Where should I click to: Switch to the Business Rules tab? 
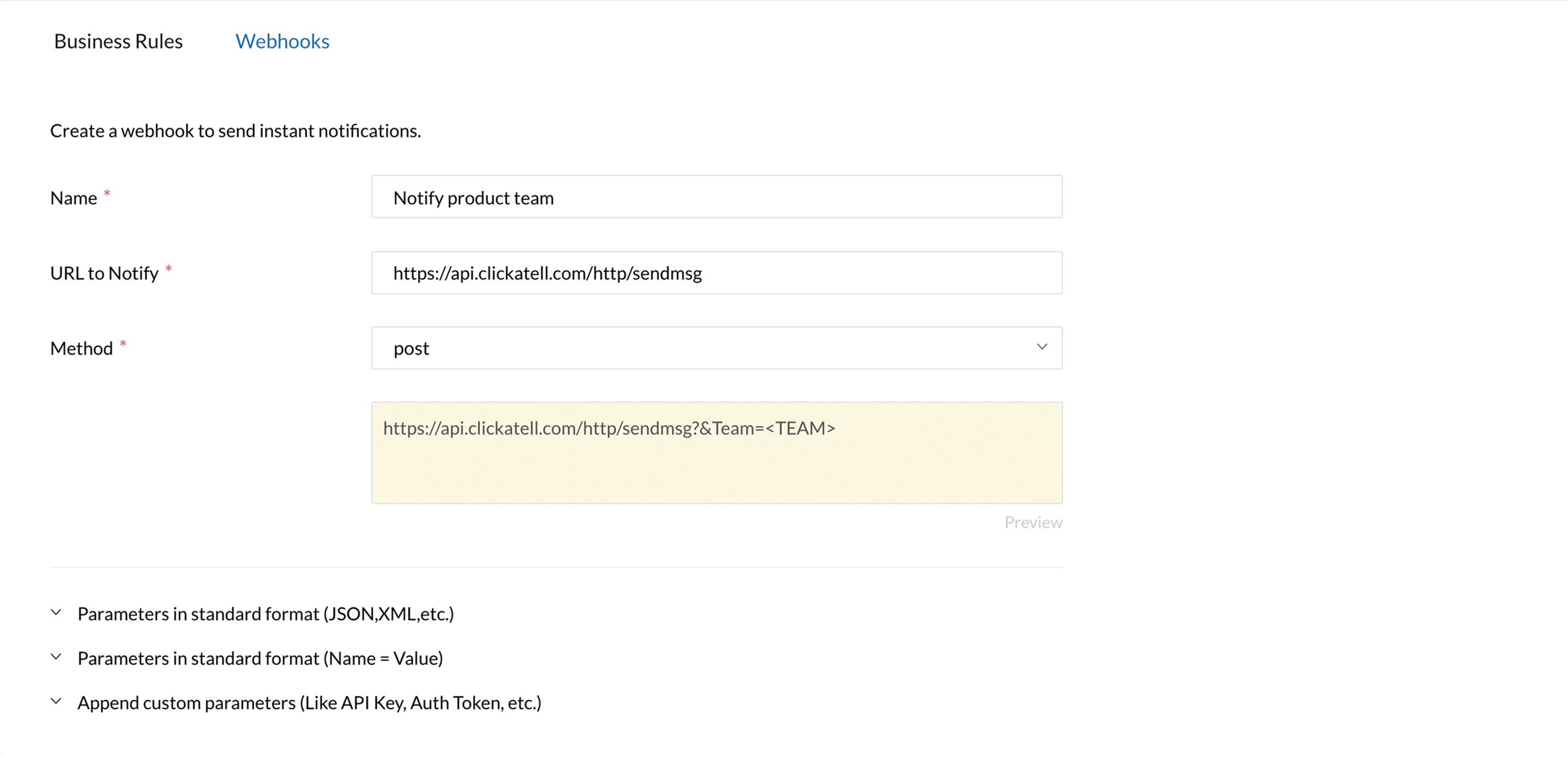118,41
